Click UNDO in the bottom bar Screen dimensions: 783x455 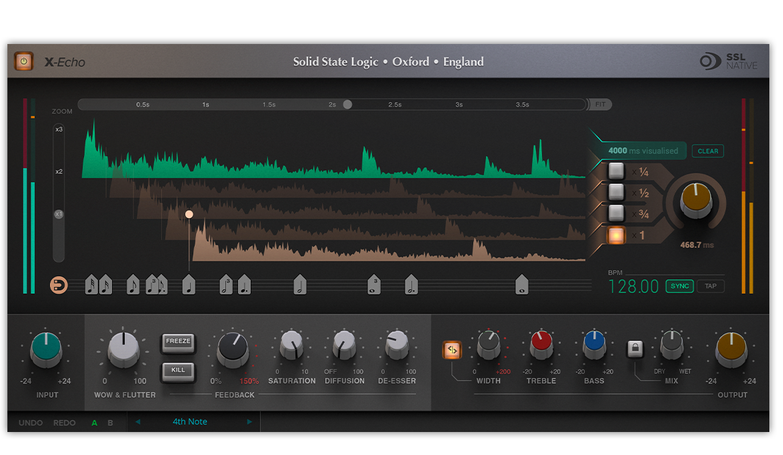(x=30, y=423)
